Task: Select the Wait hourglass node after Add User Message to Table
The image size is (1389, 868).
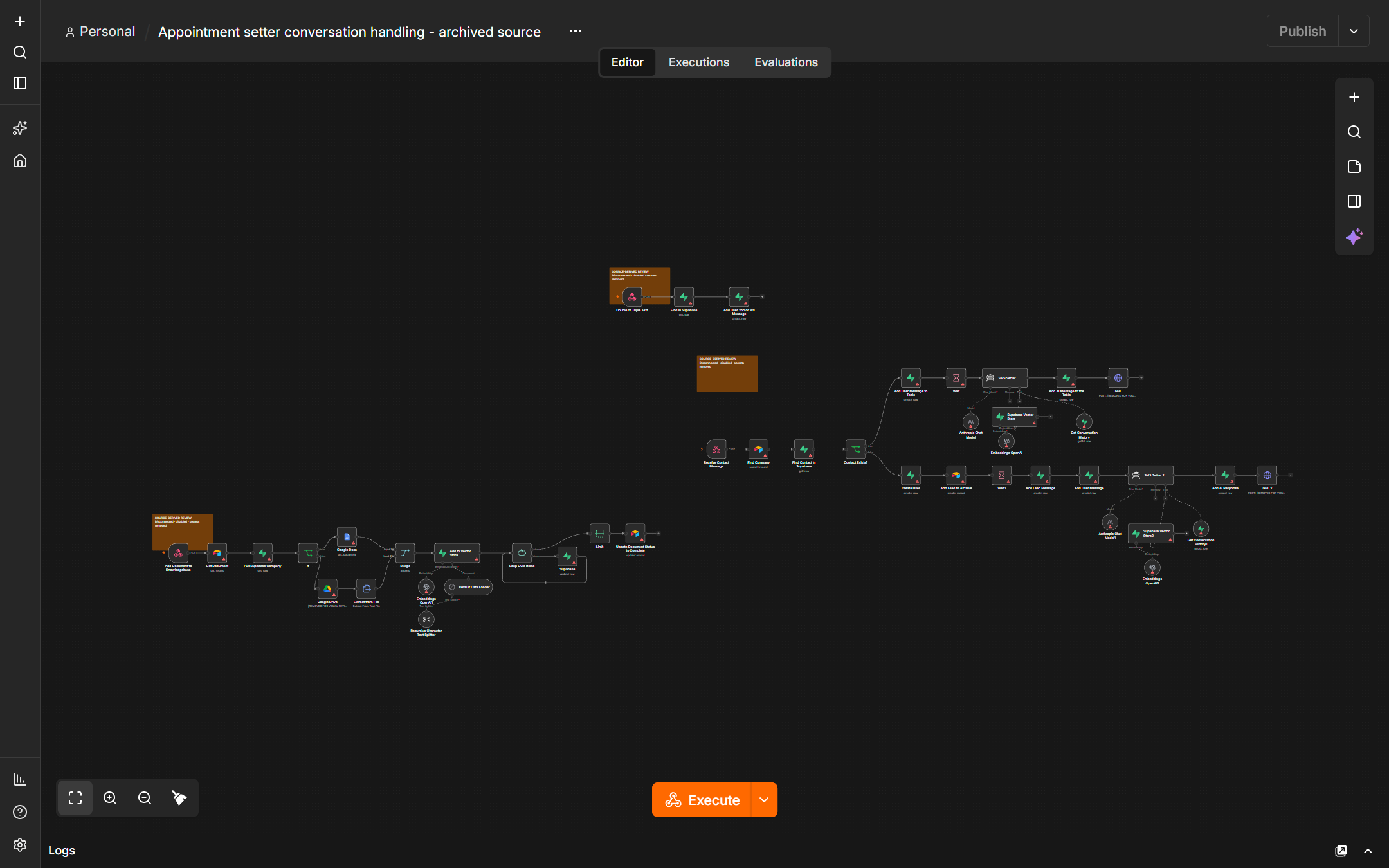Action: 956,378
